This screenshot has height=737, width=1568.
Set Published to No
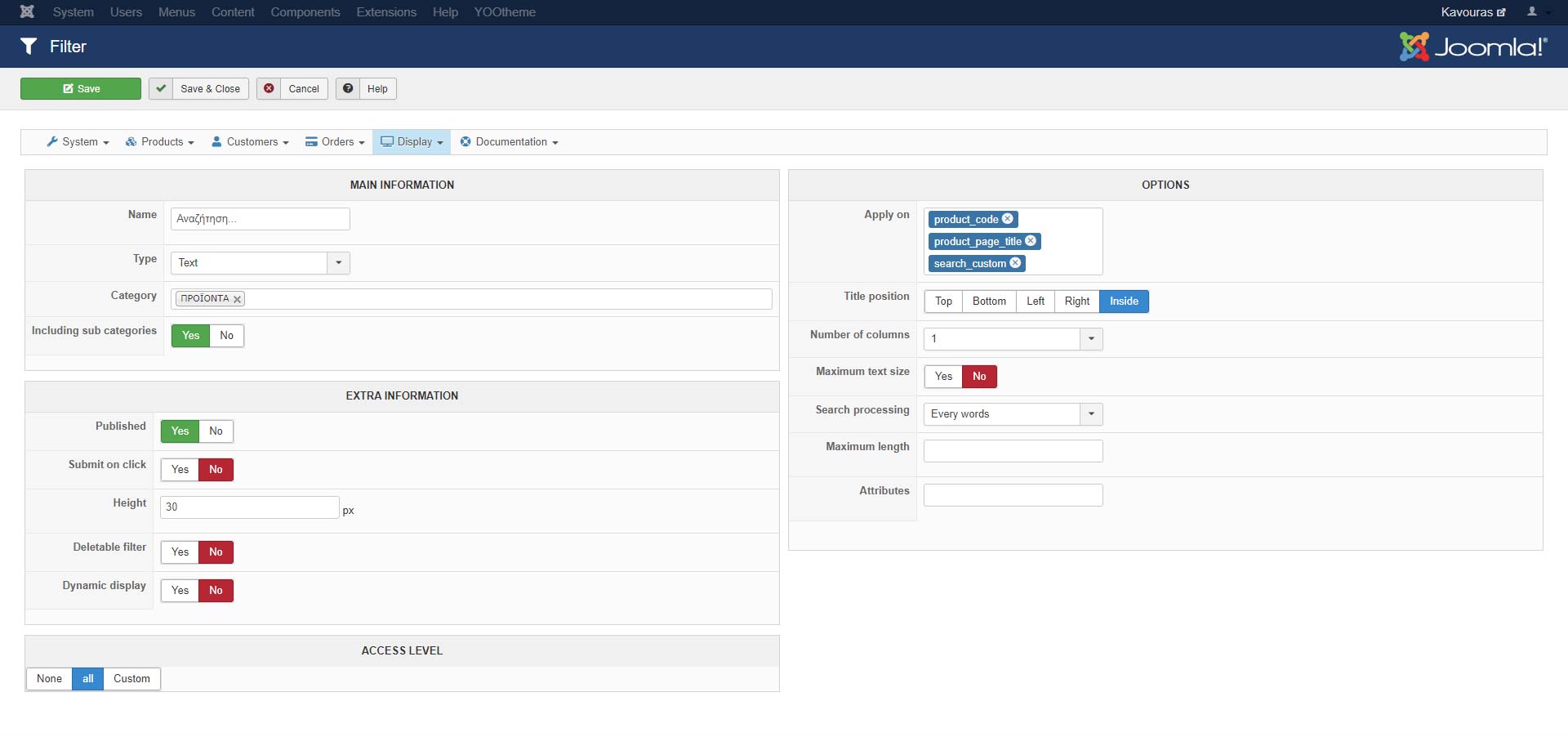(216, 431)
